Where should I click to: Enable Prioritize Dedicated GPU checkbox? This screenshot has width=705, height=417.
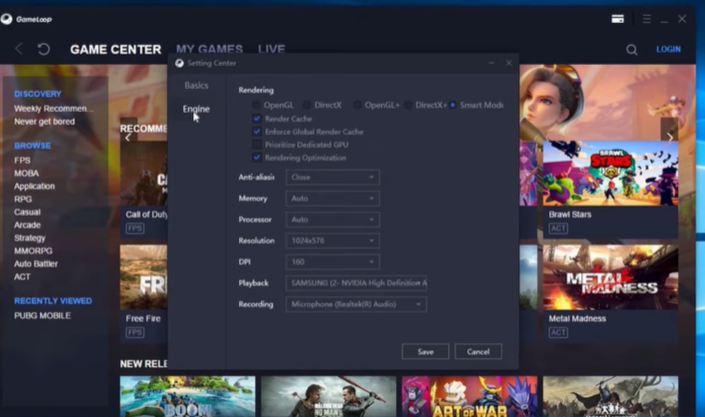click(x=257, y=145)
